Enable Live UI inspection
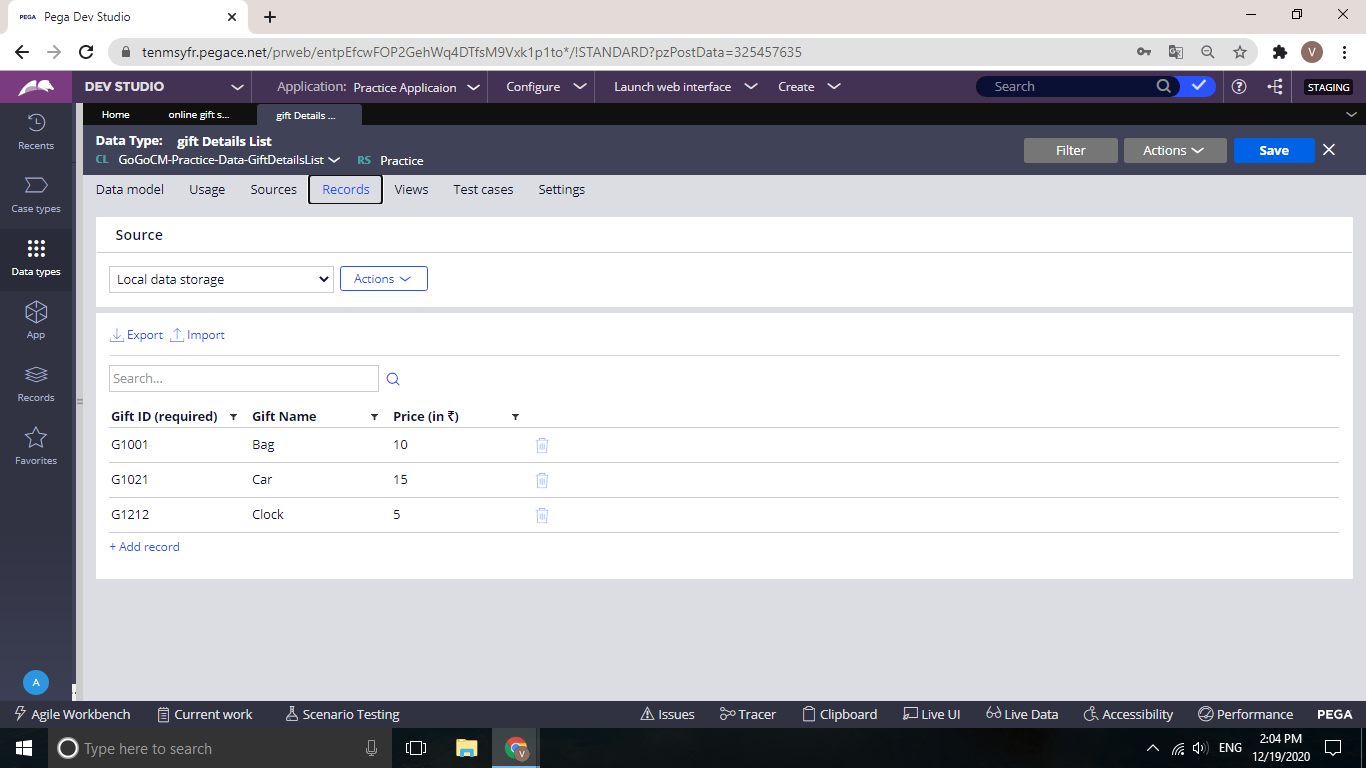 point(931,714)
